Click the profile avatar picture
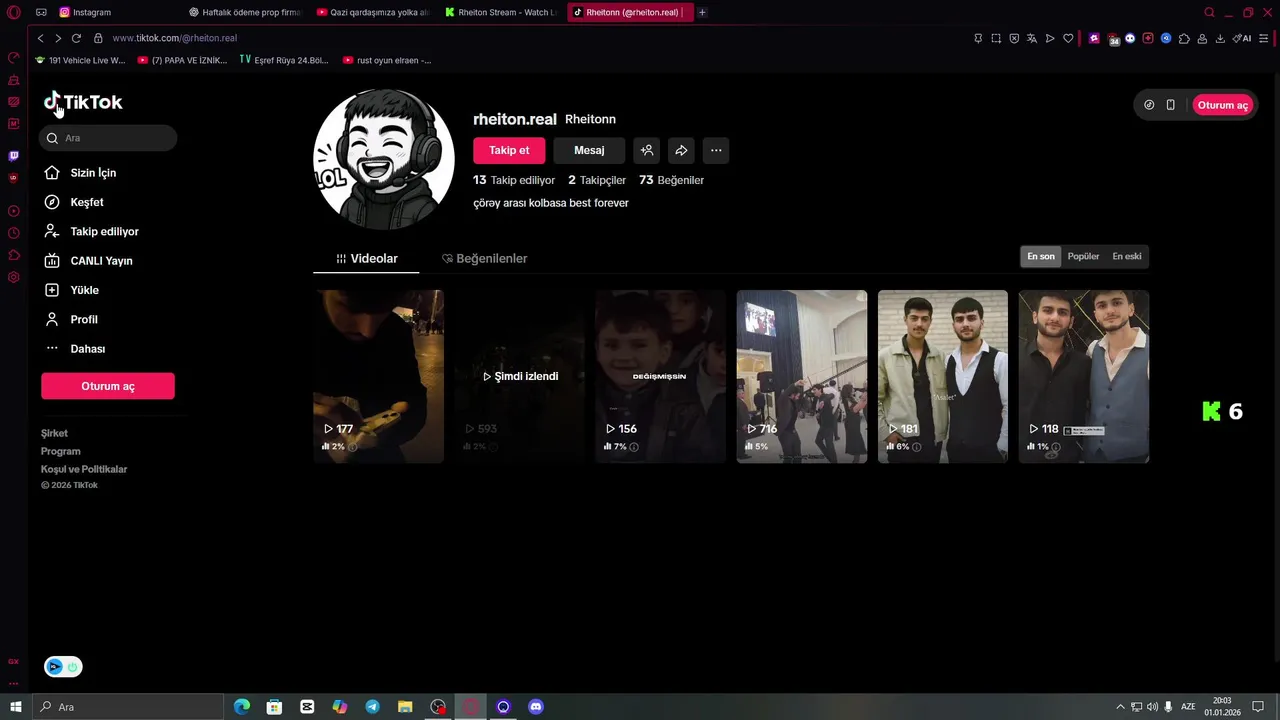Image resolution: width=1280 pixels, height=720 pixels. [384, 159]
